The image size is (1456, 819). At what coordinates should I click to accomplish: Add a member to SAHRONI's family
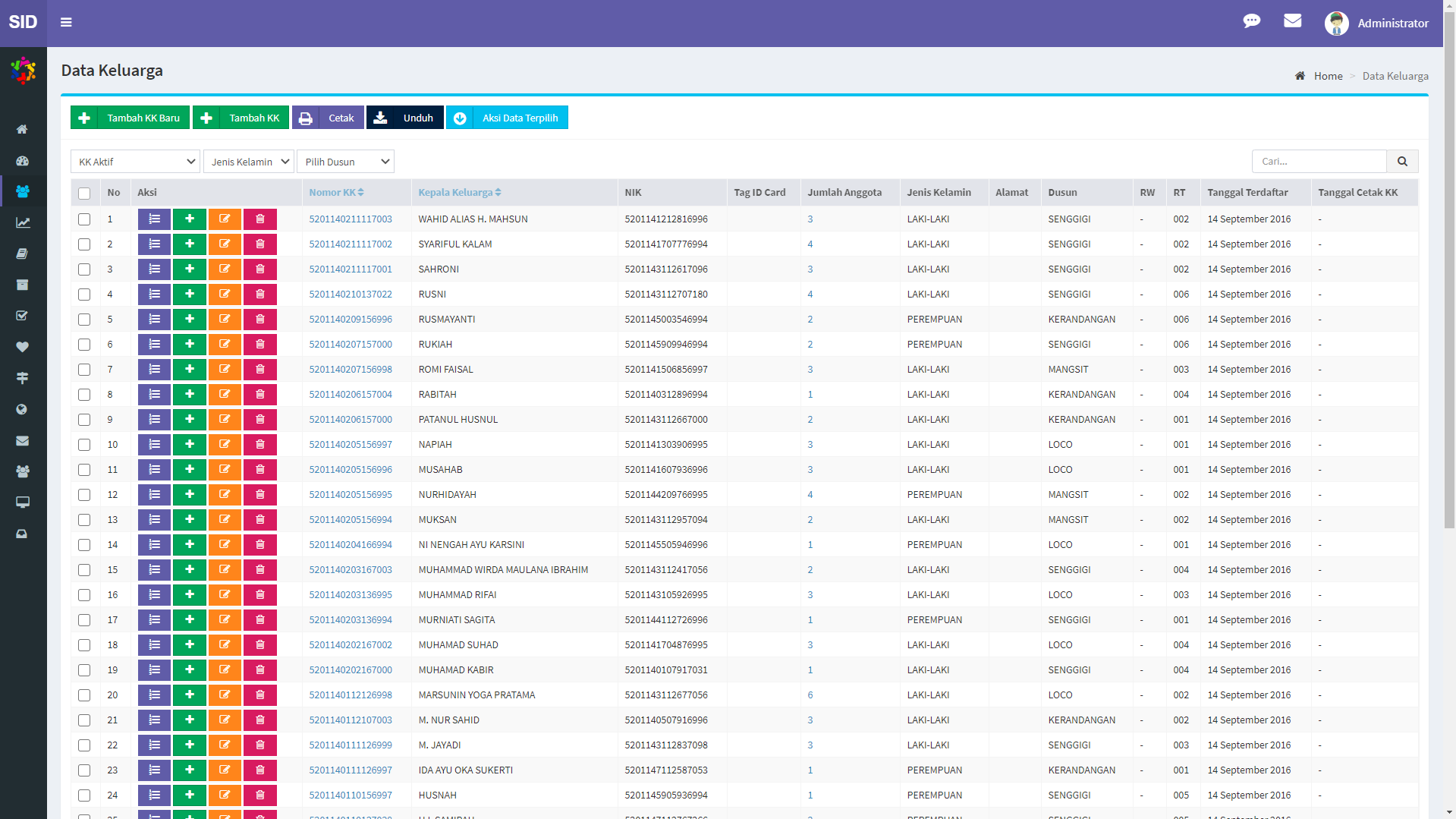(x=190, y=269)
